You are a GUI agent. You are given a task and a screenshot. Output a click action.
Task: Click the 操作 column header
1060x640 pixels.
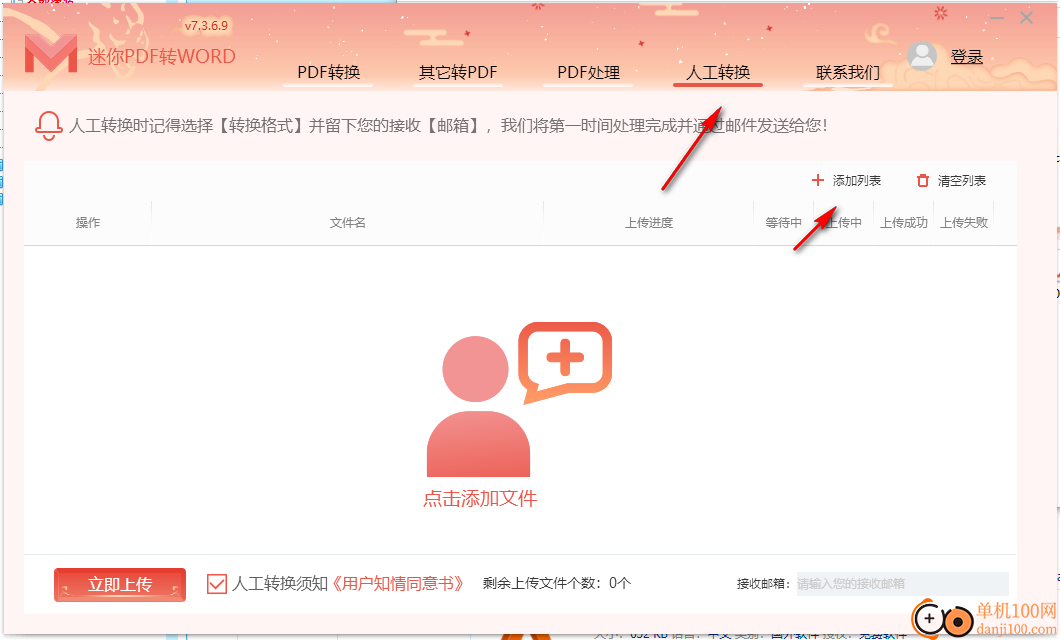pos(88,222)
